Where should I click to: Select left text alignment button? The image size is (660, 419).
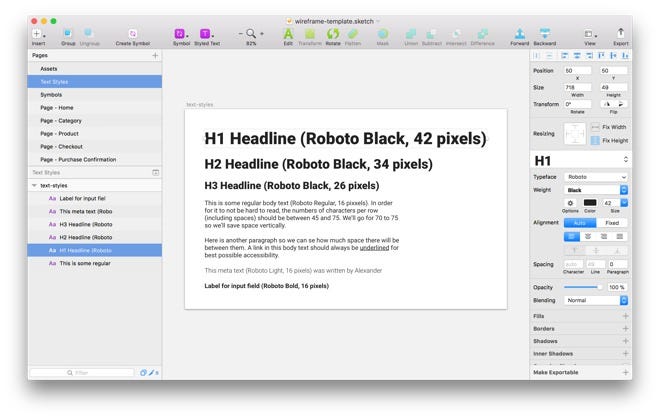pos(572,237)
